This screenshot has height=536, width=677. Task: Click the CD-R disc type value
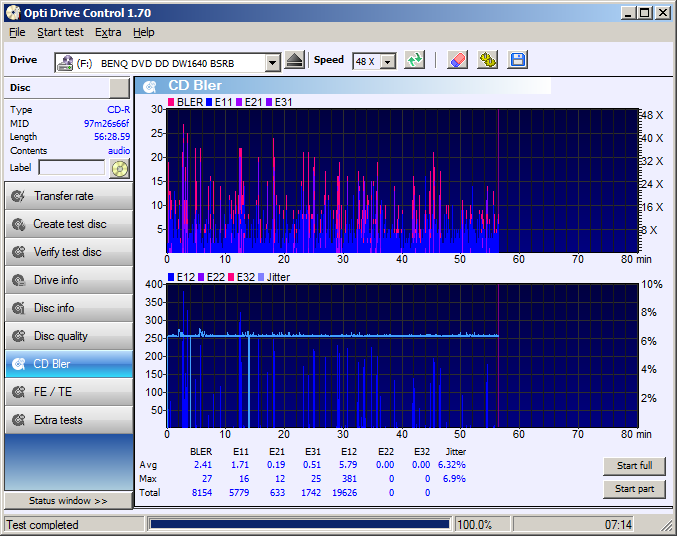coord(119,110)
